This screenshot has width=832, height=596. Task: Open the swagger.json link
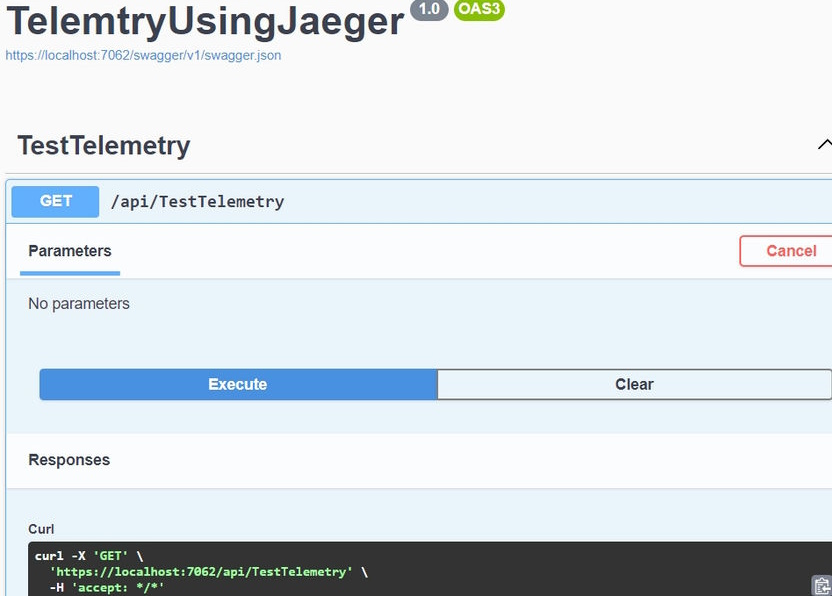point(143,55)
